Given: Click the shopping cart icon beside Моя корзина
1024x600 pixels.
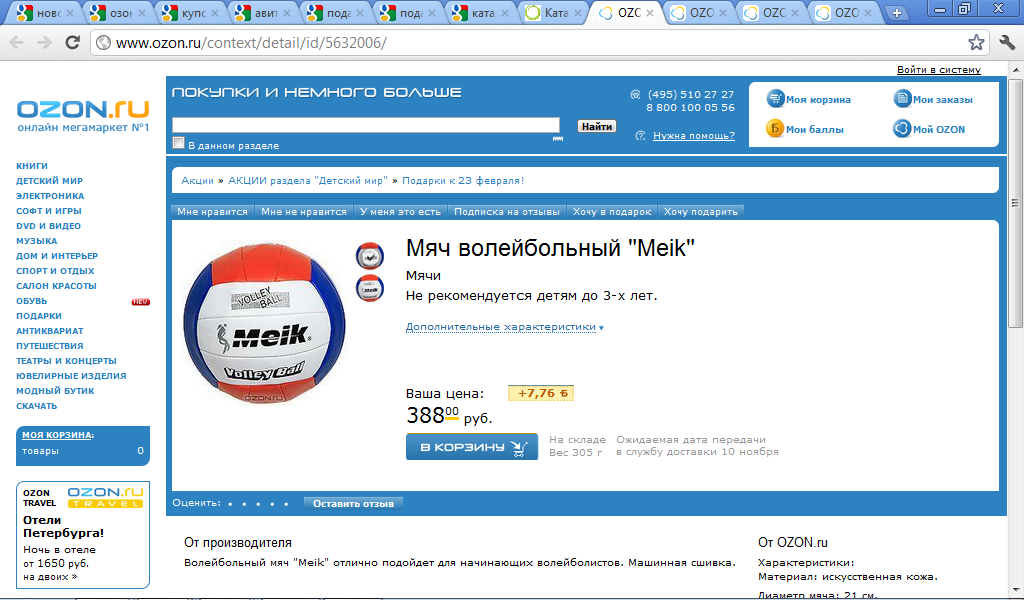Looking at the screenshot, I should pos(775,99).
